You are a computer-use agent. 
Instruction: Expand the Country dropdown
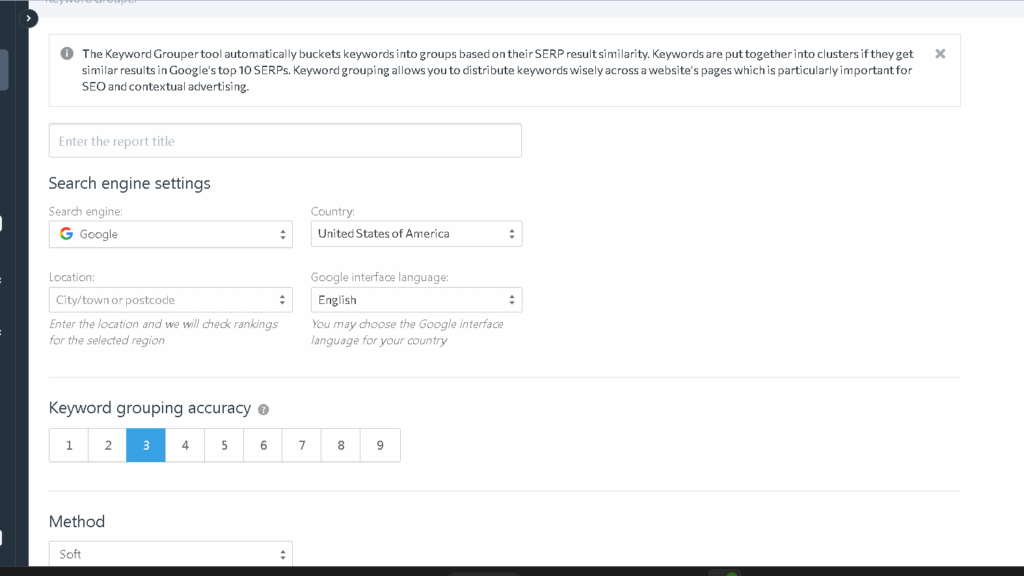click(x=416, y=234)
